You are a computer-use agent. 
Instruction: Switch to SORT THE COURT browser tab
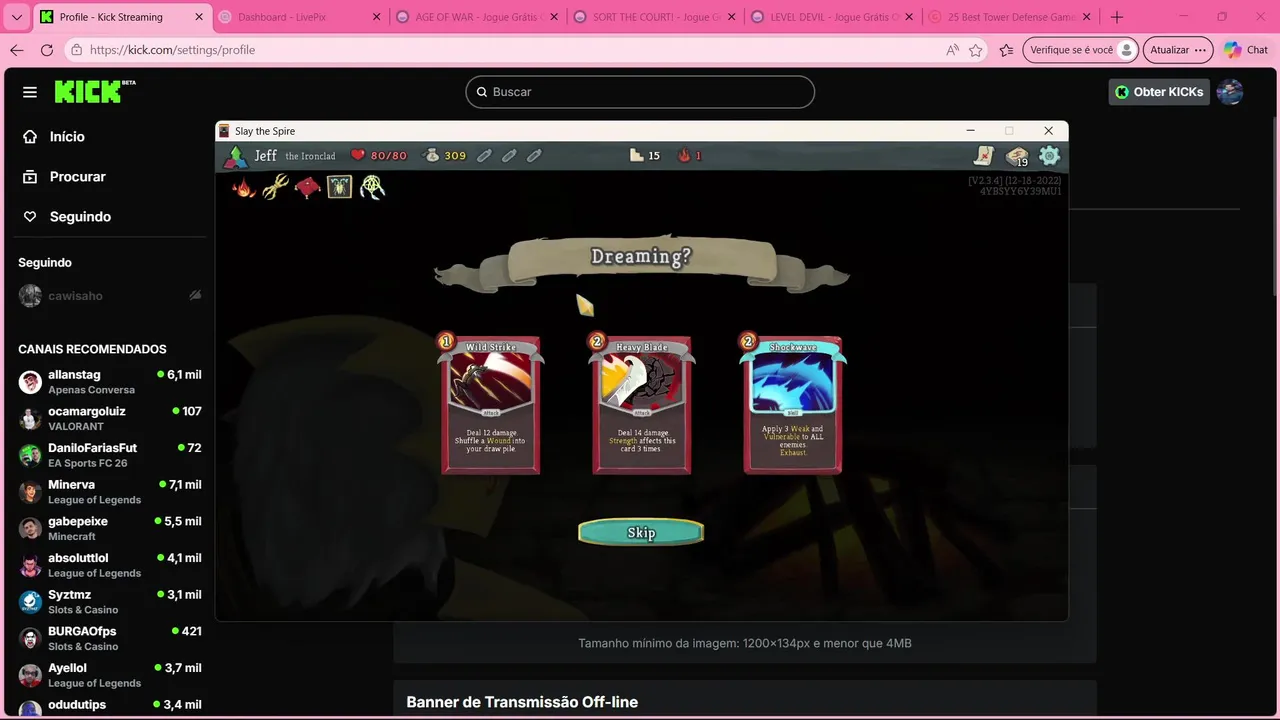tap(655, 17)
